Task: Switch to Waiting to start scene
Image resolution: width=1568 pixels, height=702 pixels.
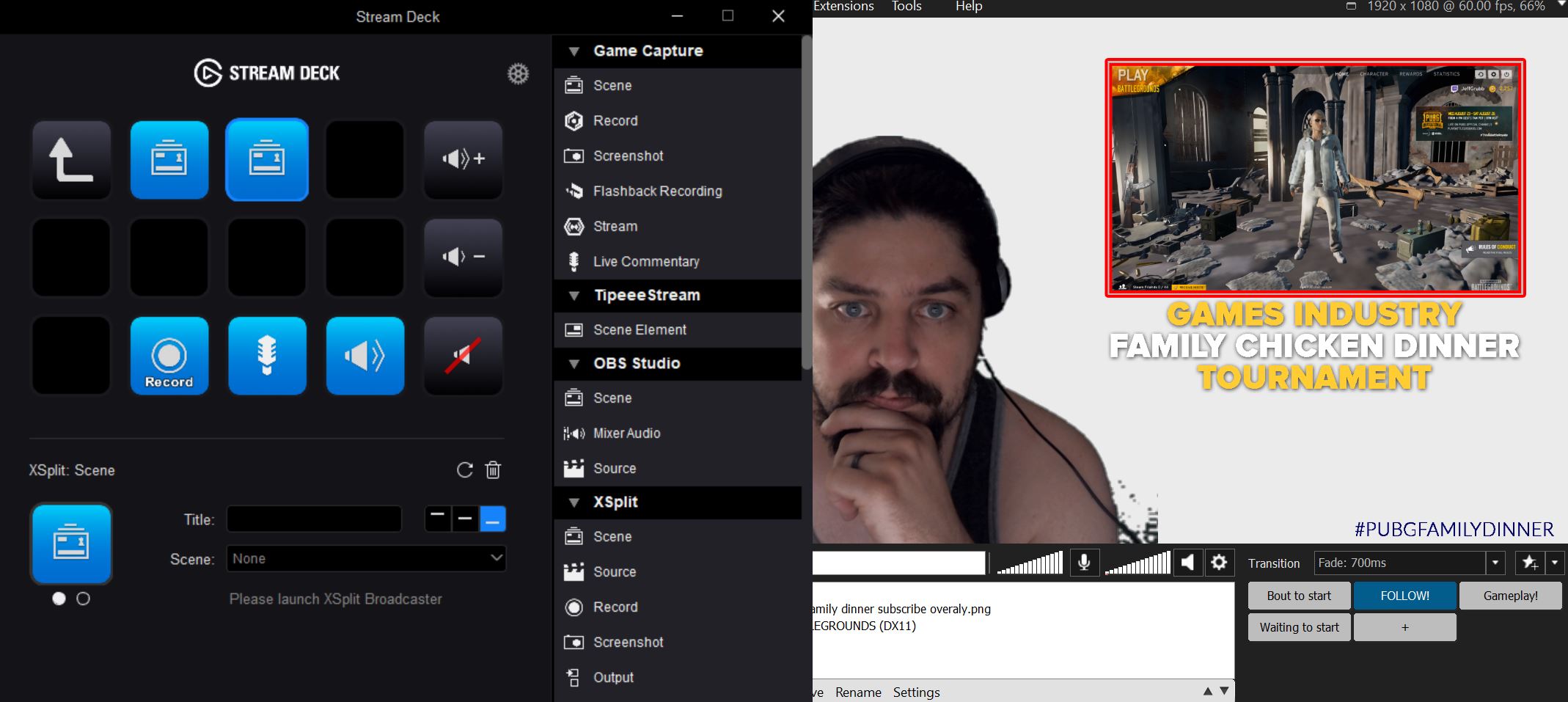Action: [1299, 627]
